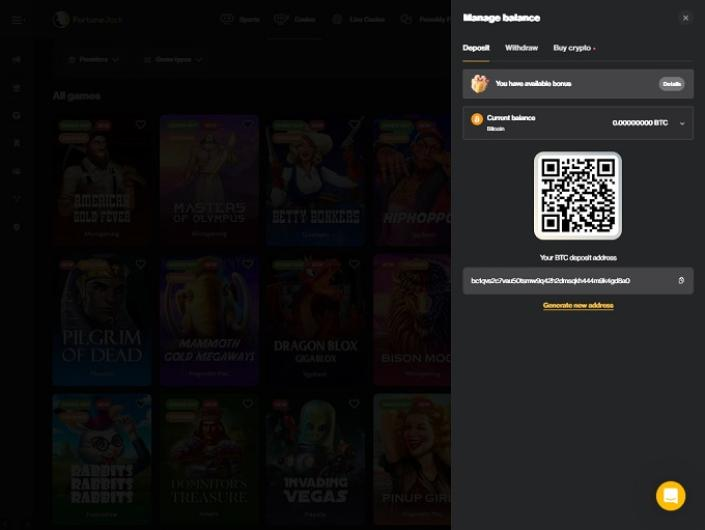705x530 pixels.
Task: Favorite the Masters of Olympus game
Action: (x=248, y=125)
